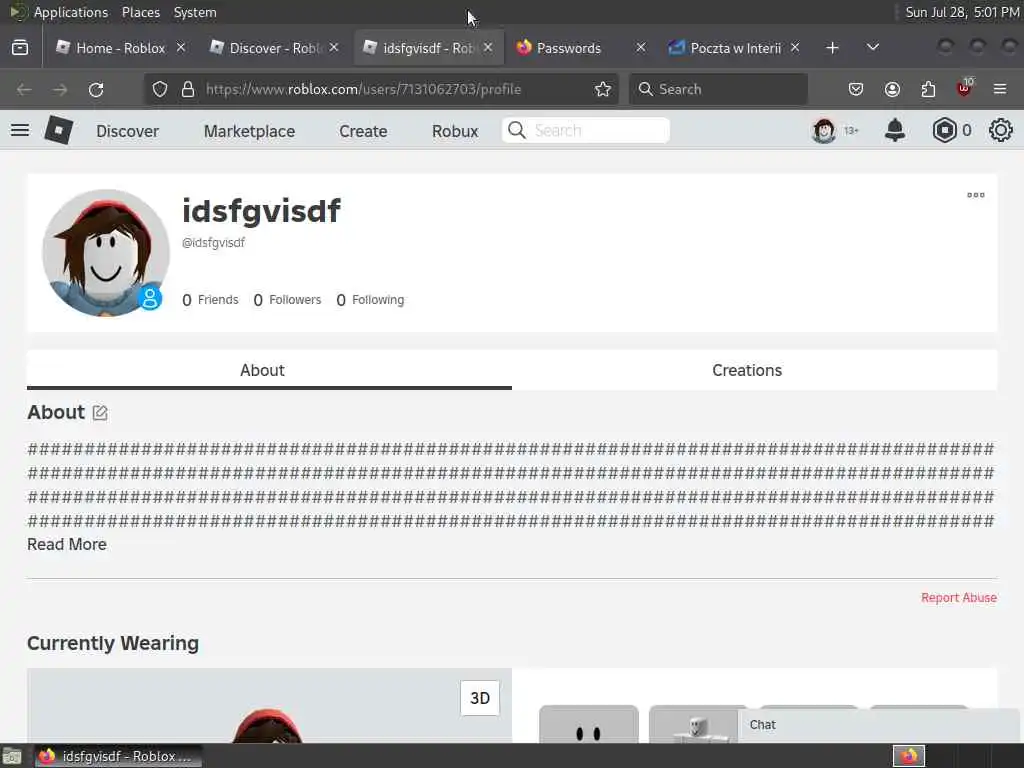Select idsfgvisdf - Roblox taskbar window button
This screenshot has height=768, width=1024.
(118, 756)
